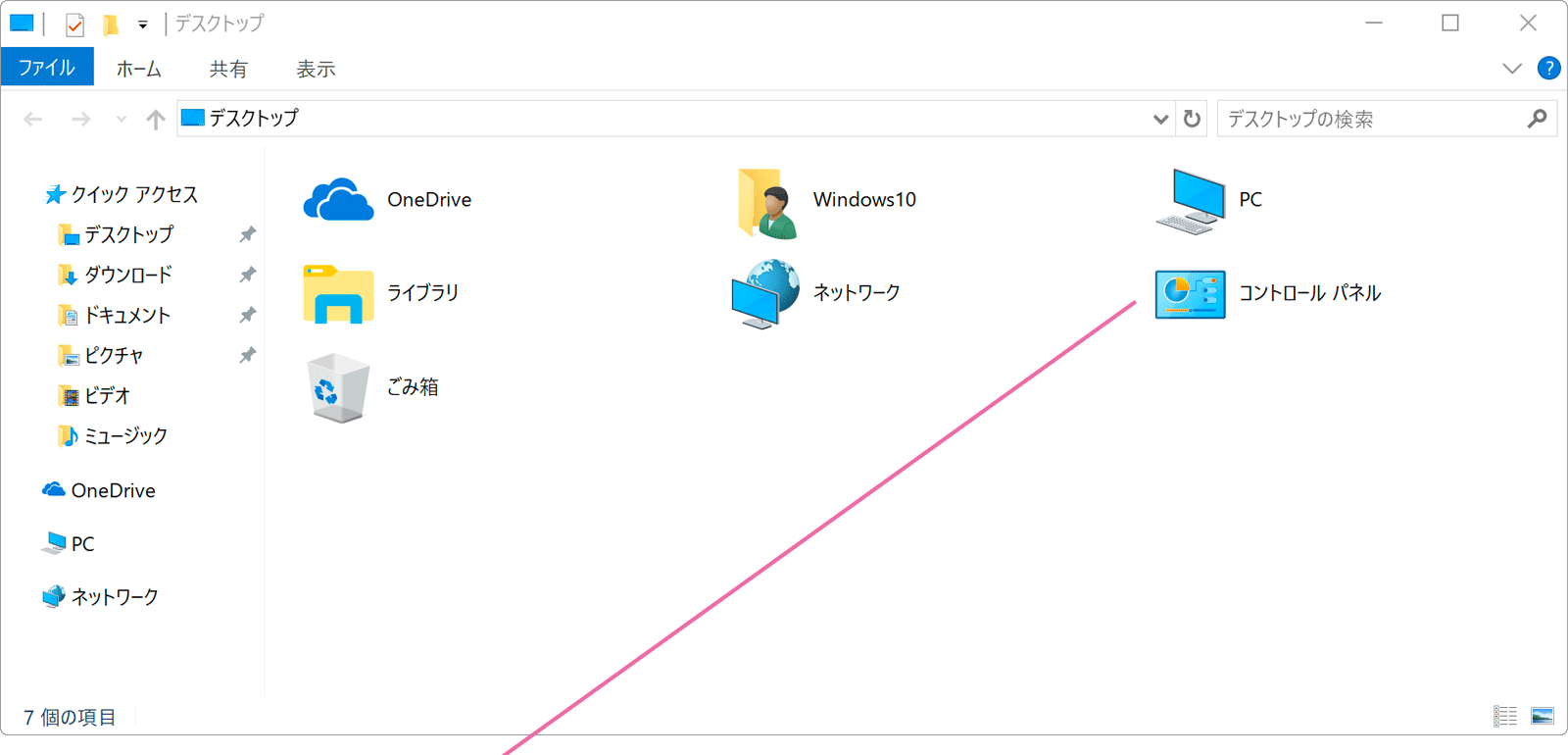Unpin ダウンロード using its pin icon
The height and width of the screenshot is (755, 1568).
(x=248, y=275)
